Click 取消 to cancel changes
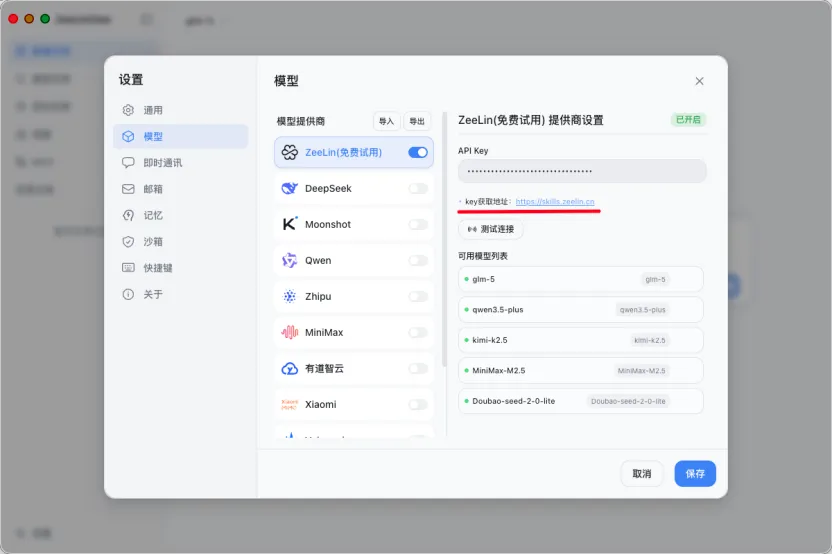This screenshot has width=832, height=554. pos(642,473)
